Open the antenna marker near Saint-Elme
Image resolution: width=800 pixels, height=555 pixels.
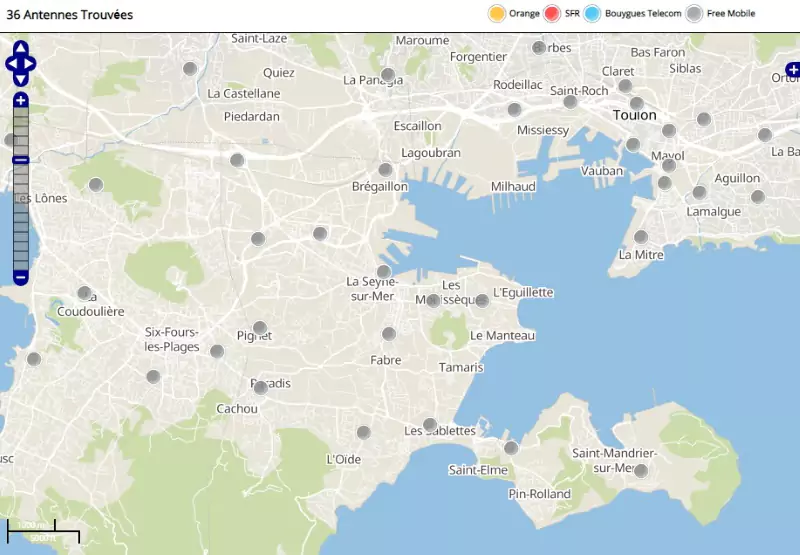(511, 448)
